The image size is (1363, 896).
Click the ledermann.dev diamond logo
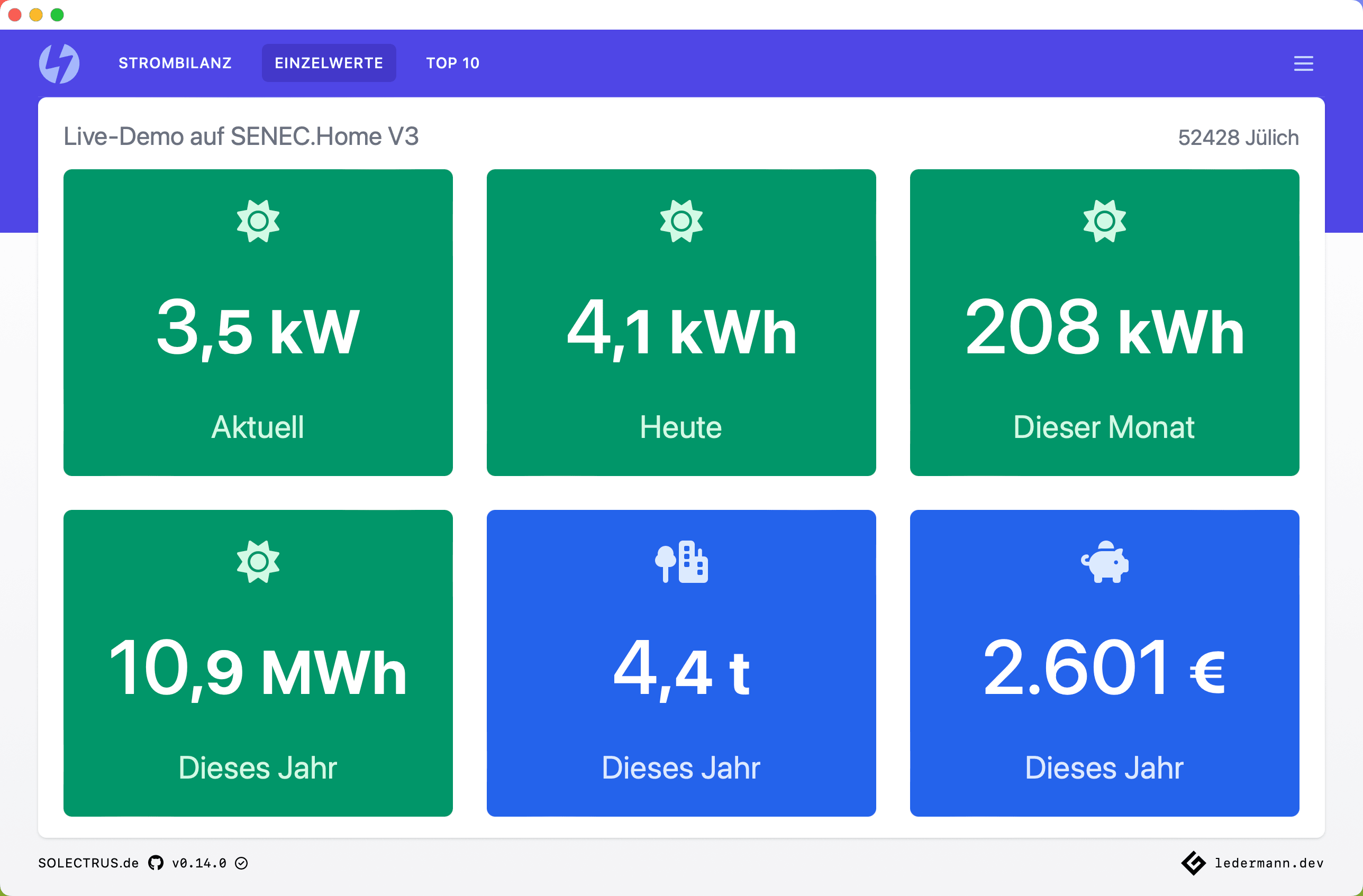[x=1194, y=863]
